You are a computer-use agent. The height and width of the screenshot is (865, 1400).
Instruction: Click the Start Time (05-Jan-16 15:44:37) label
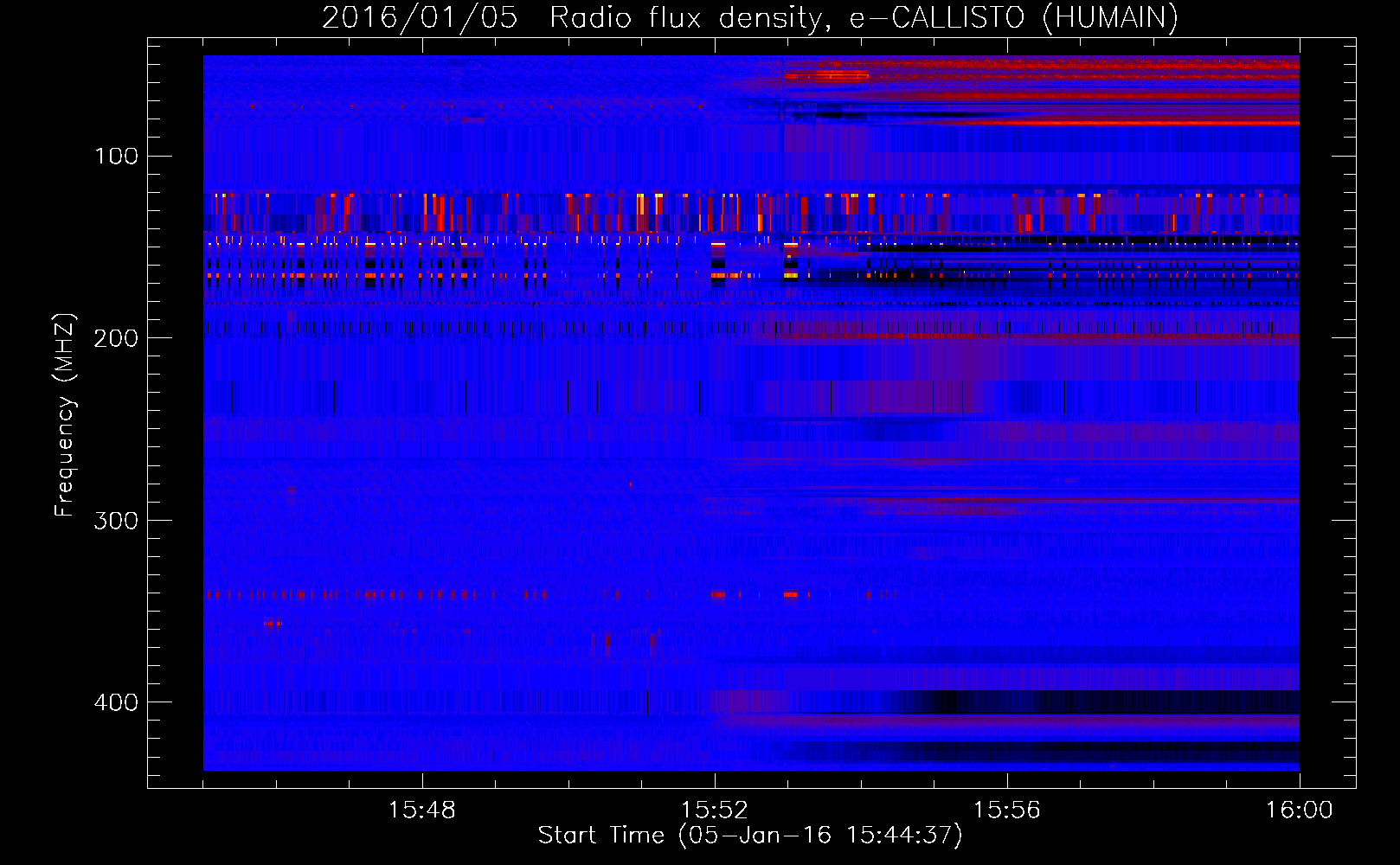click(750, 836)
